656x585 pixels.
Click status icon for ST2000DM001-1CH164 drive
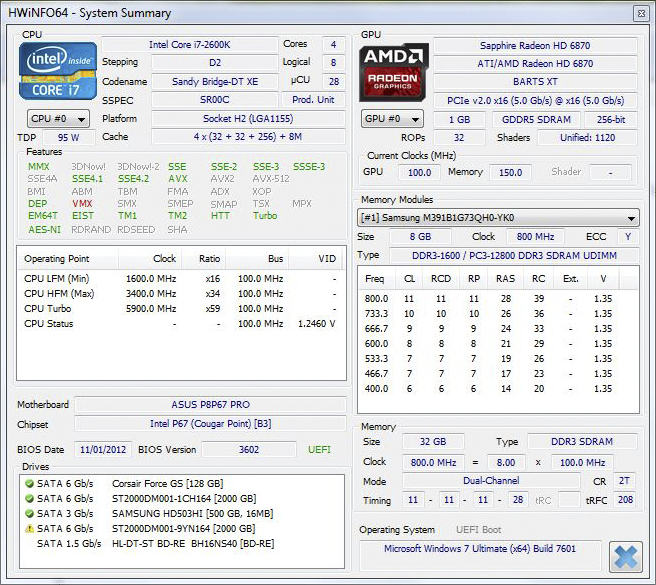pyautogui.click(x=29, y=499)
